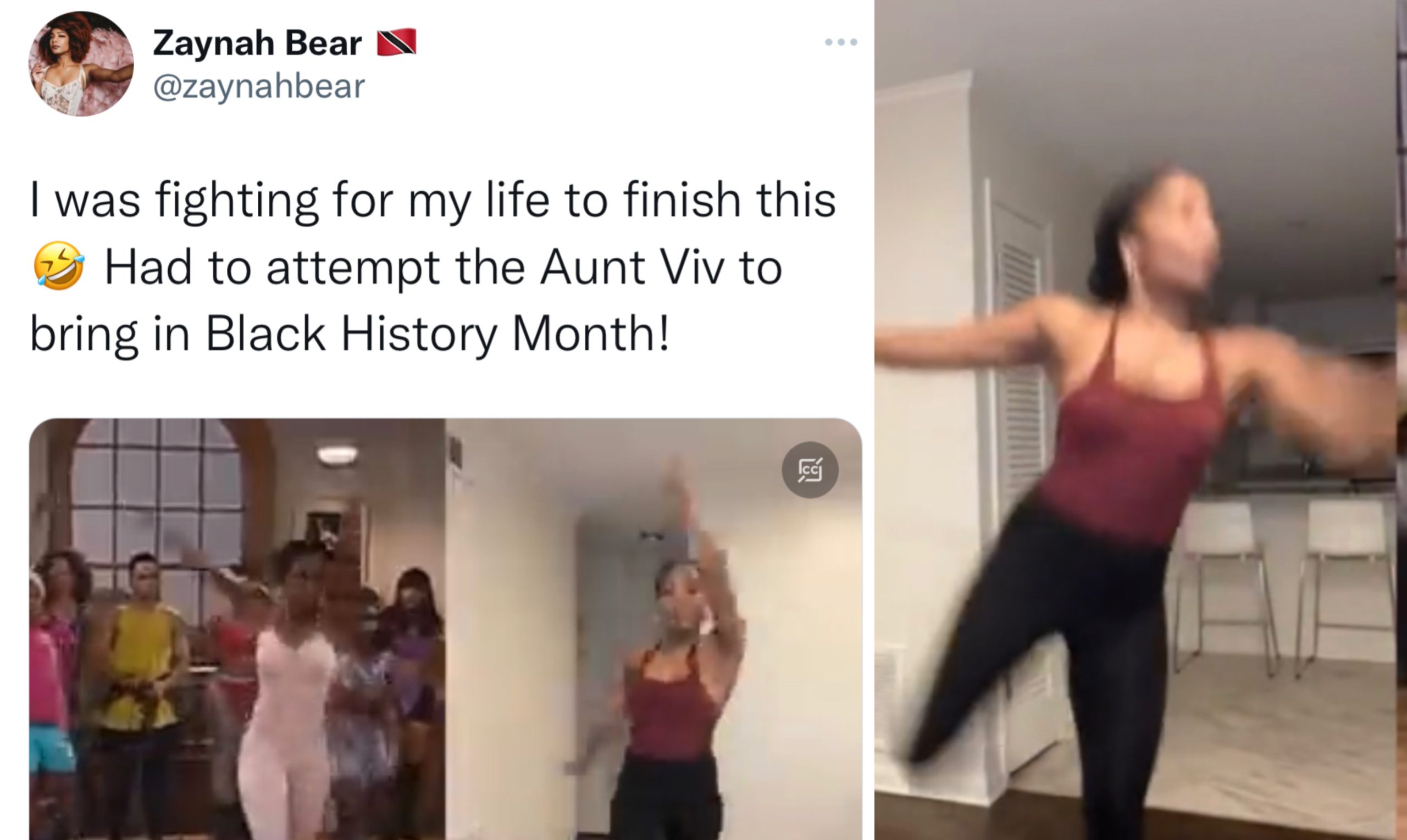This screenshot has width=1407, height=840.
Task: Click the rolling laughing emoji in tweet
Action: coord(59,266)
